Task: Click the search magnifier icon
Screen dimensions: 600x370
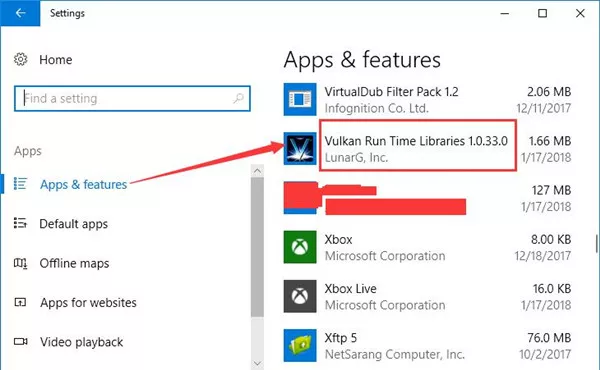Action: click(x=238, y=98)
